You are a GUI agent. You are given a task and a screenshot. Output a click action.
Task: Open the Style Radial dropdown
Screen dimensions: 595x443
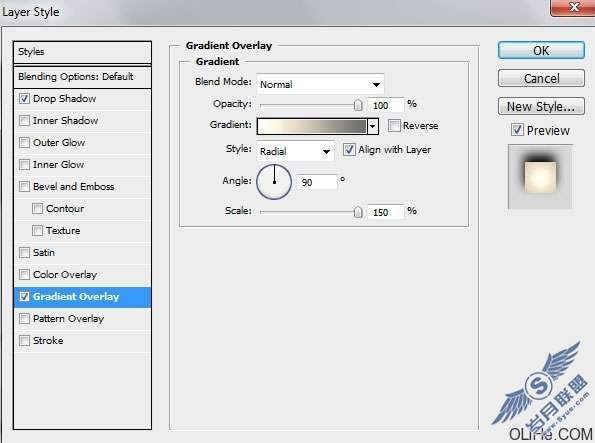pyautogui.click(x=295, y=151)
